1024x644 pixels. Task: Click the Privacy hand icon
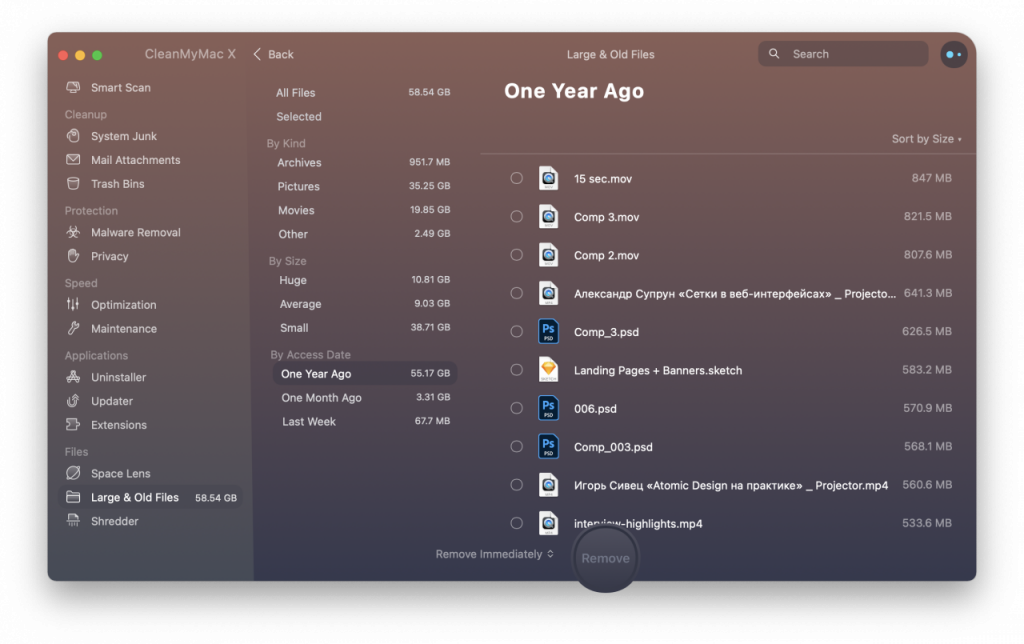click(73, 256)
